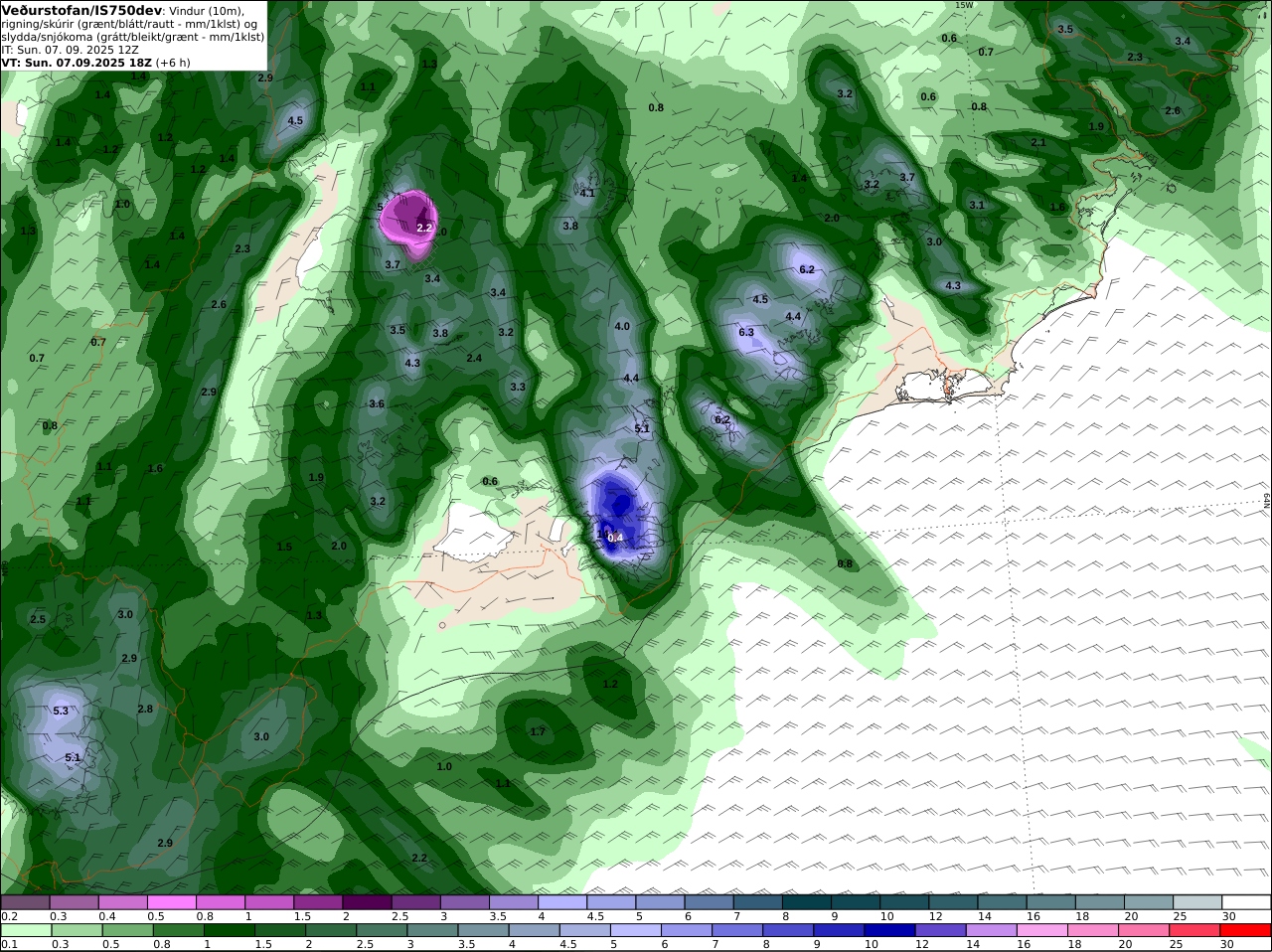Click the 1.7 precipitation value on map
This screenshot has width=1272, height=952.
pyautogui.click(x=538, y=731)
